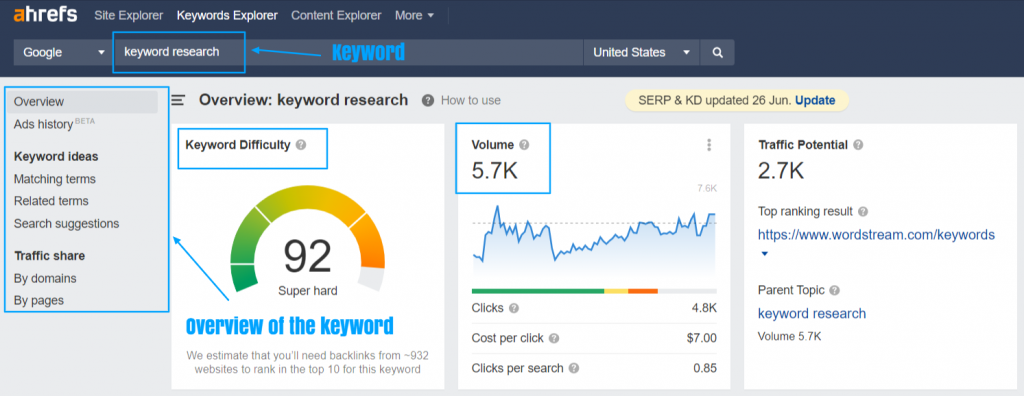Open the Google search engine dropdown
1024x396 pixels.
pos(63,52)
